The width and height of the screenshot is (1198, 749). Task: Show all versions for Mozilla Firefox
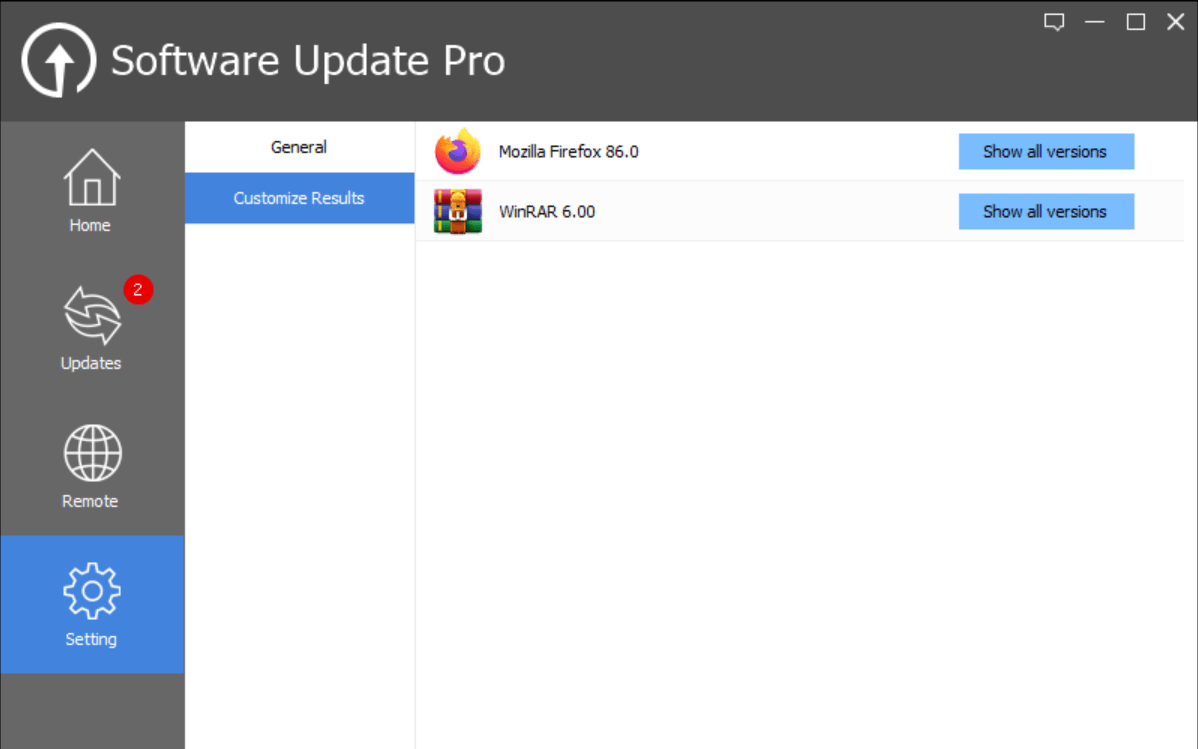pyautogui.click(x=1046, y=151)
